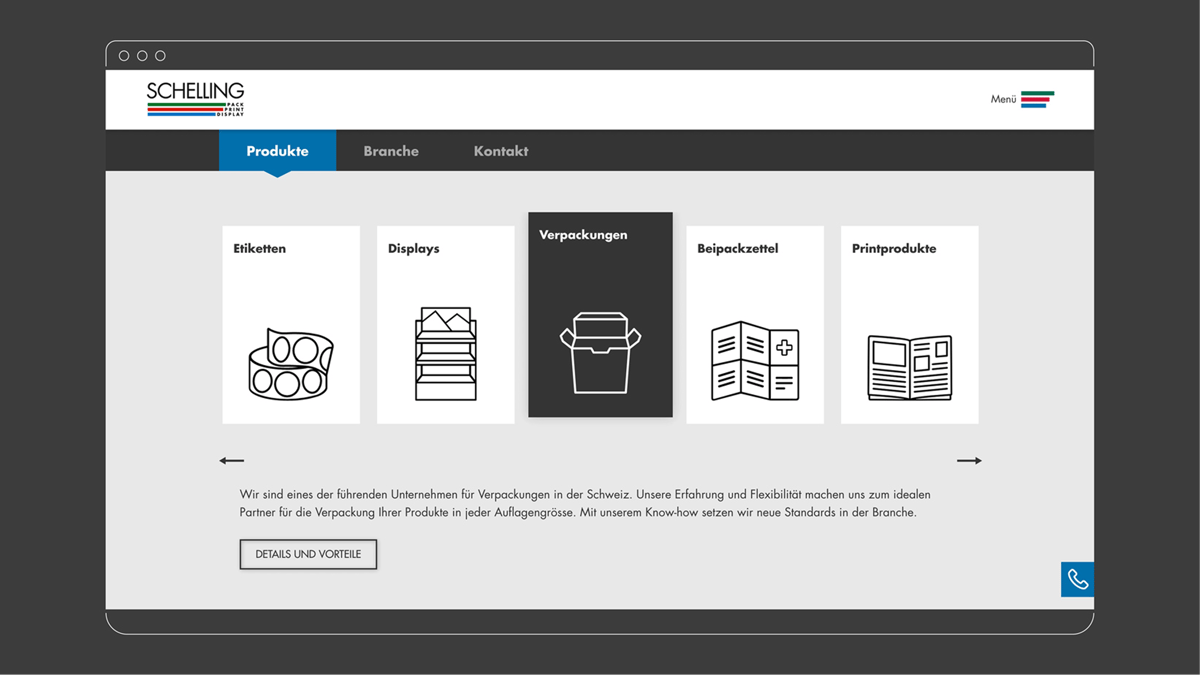Select the Etiketten product card
Viewport: 1200px width, 675px height.
coord(291,324)
